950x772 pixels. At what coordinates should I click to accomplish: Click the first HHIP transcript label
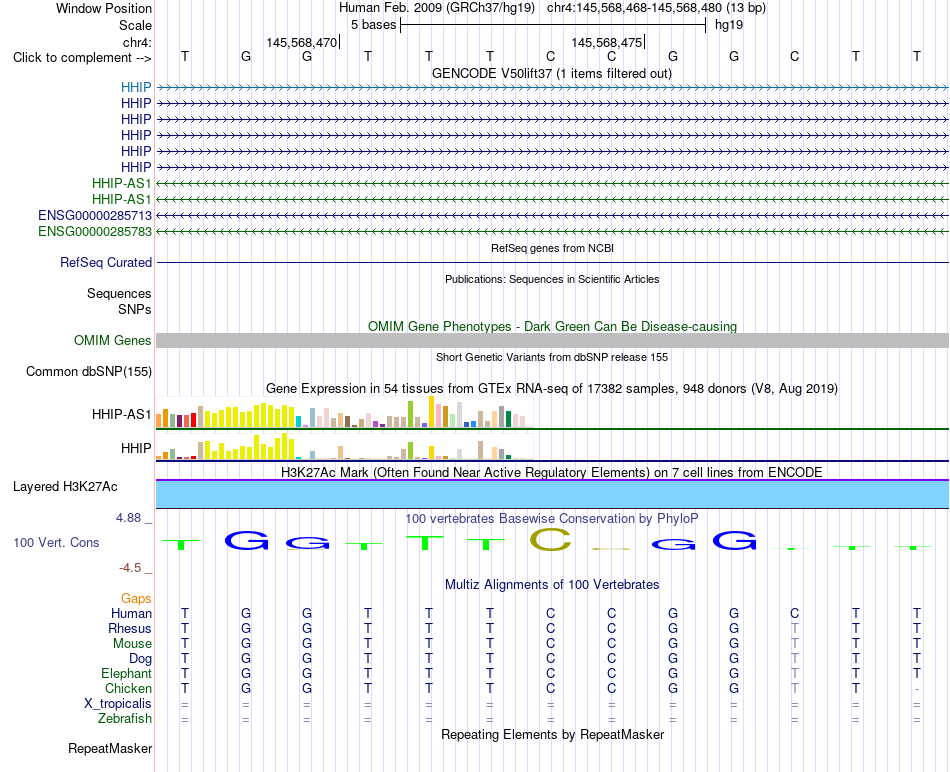point(136,87)
